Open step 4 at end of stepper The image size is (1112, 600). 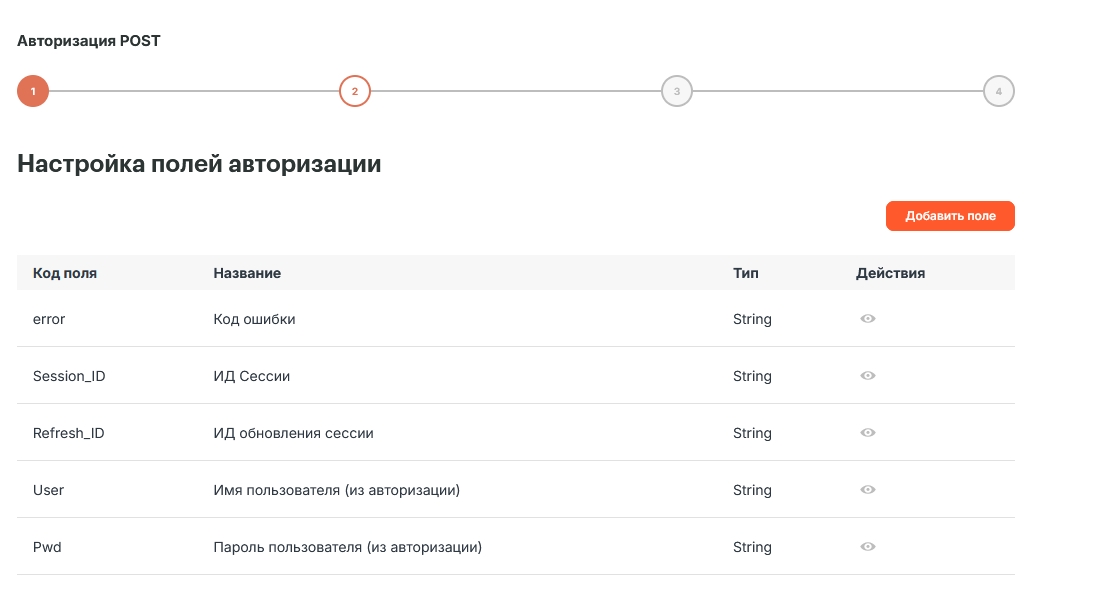click(999, 91)
